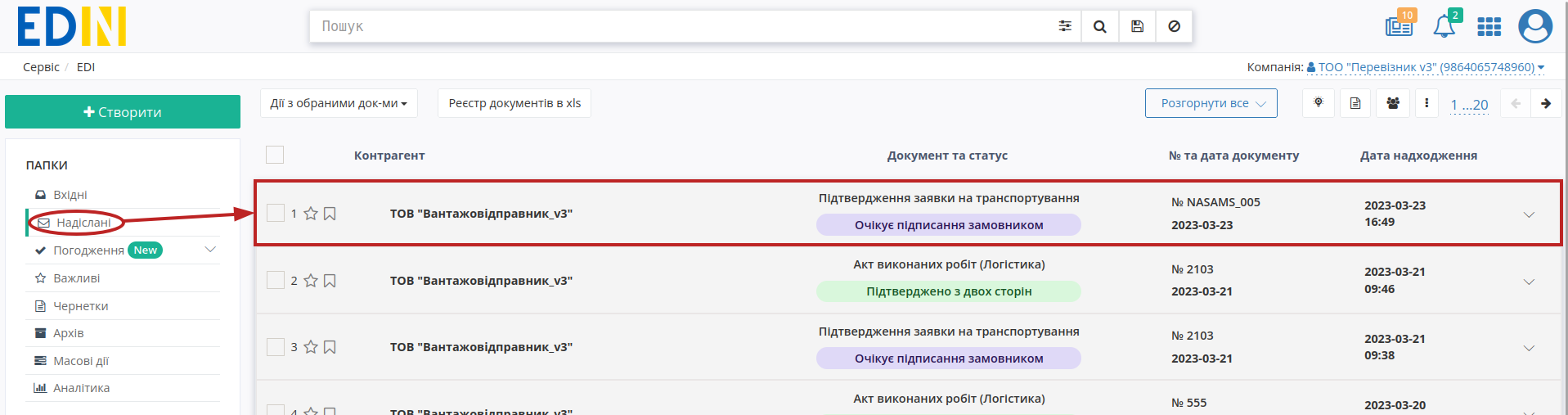
Task: Bookmark document row 2
Action: pyautogui.click(x=330, y=281)
